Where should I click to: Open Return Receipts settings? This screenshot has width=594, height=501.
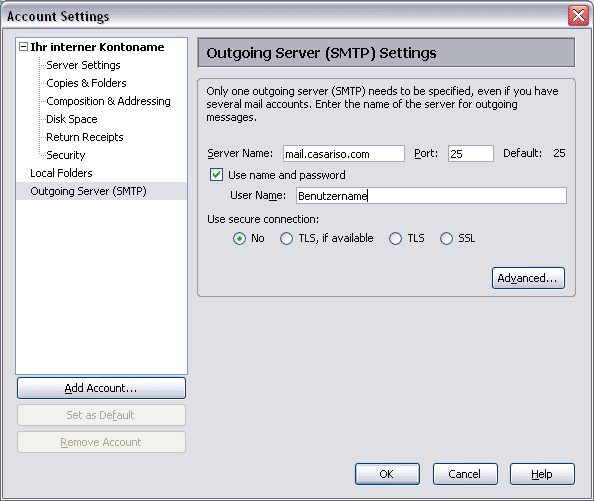85,137
